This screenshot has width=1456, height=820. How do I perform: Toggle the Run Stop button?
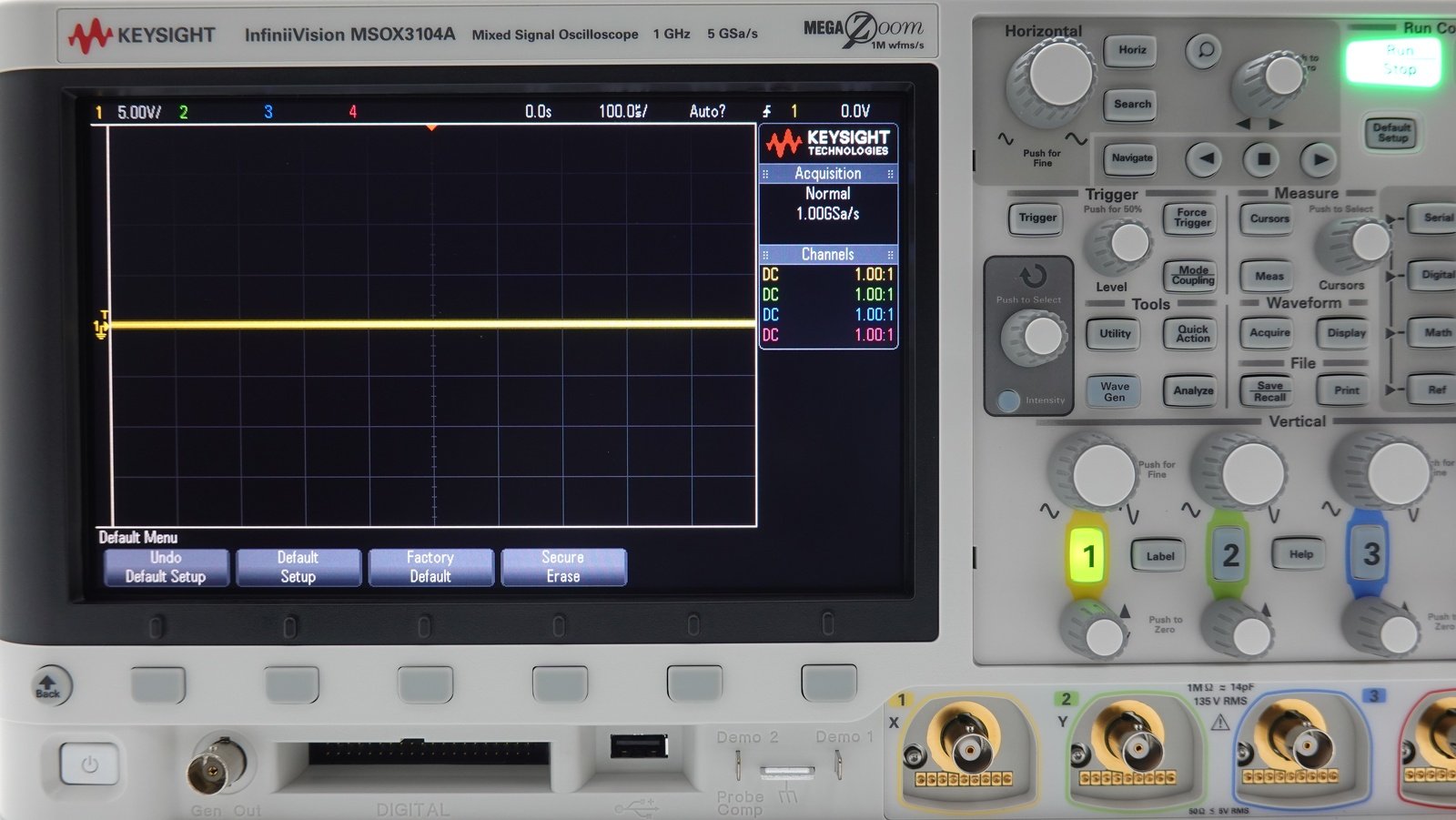click(x=1394, y=61)
